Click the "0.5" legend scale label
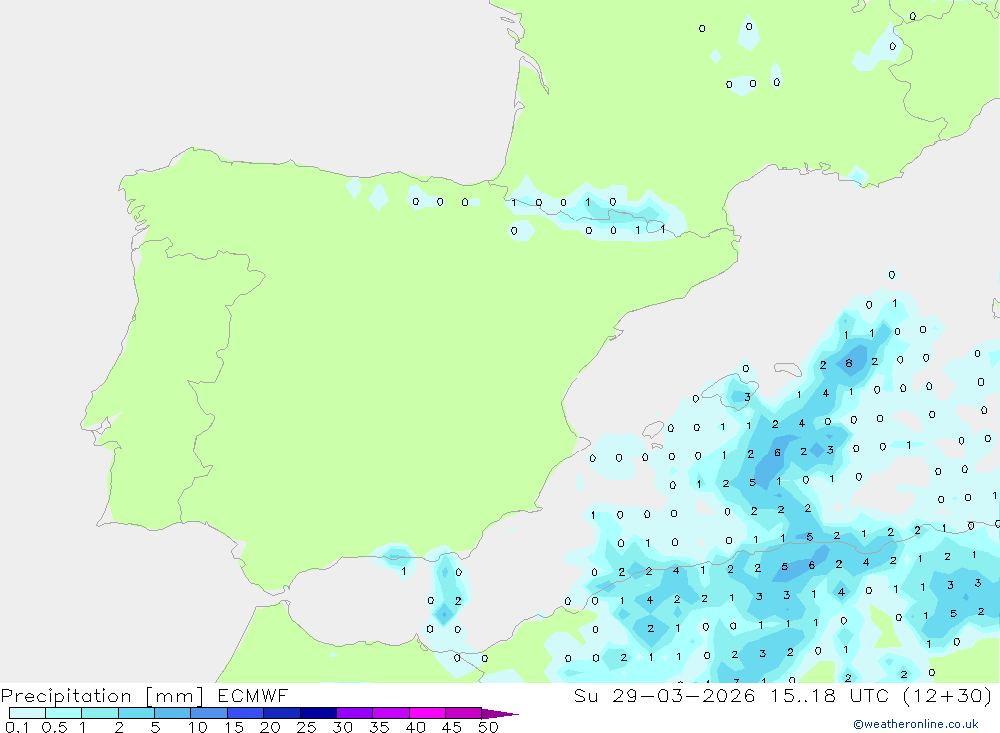1000x733 pixels. 54,727
